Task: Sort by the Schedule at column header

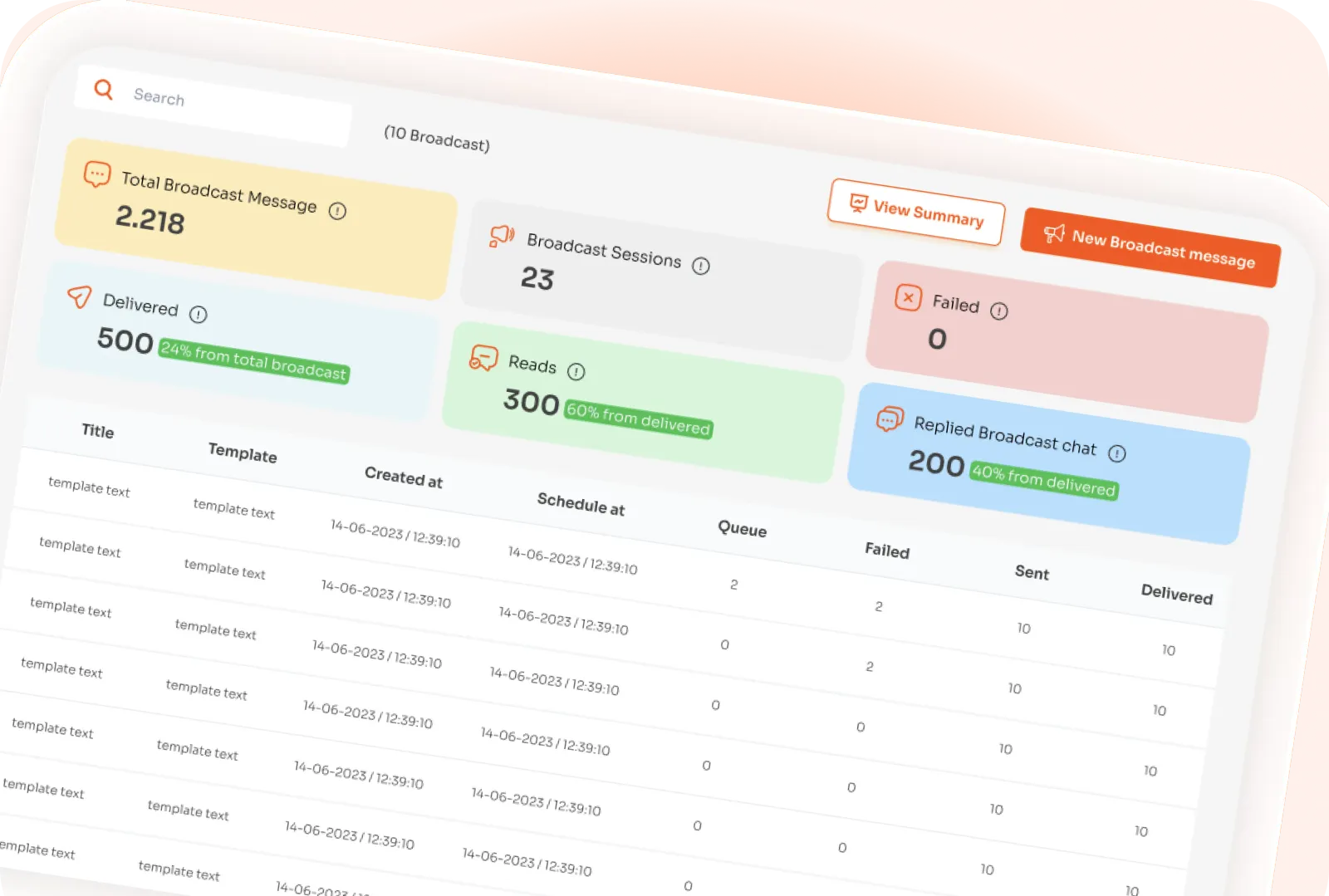Action: coord(581,504)
